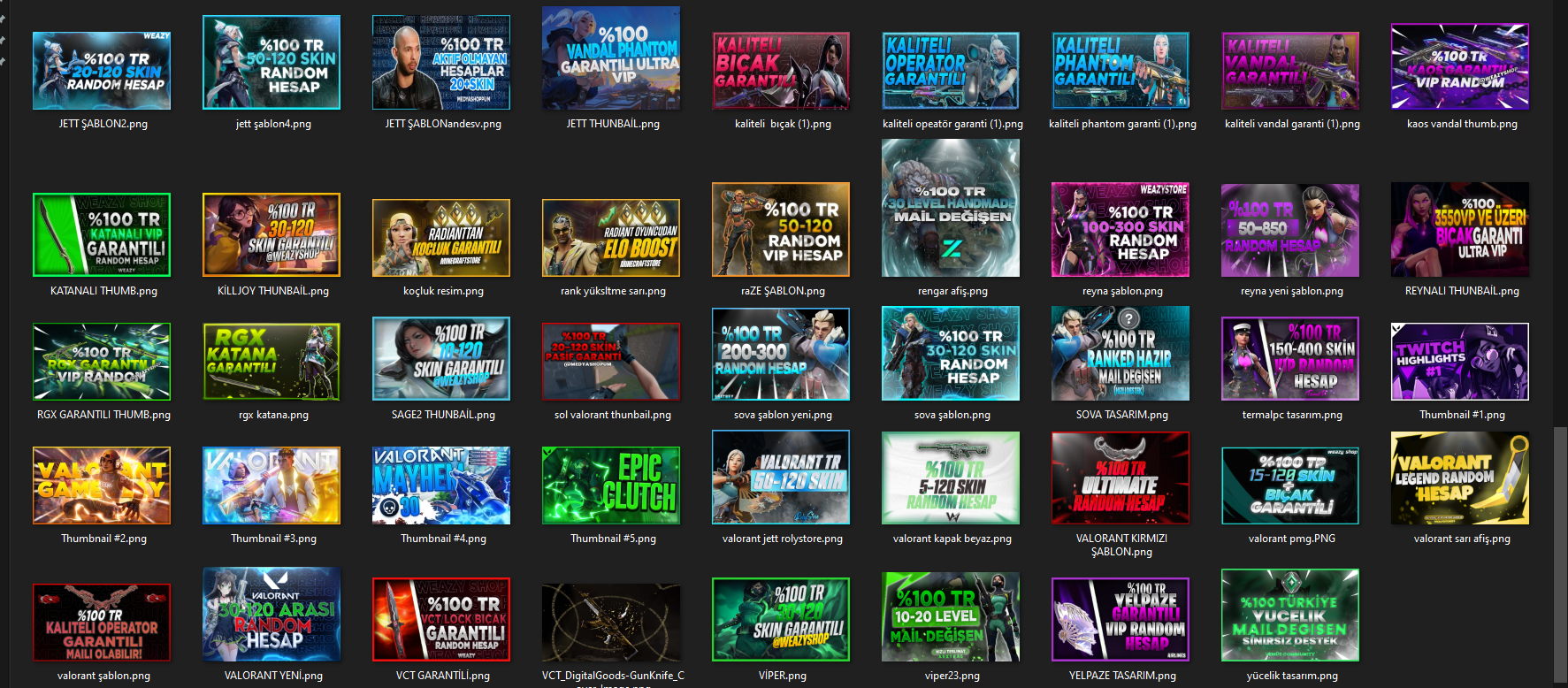Open the JETT ŞABLONandesv.png image thumbnail
This screenshot has width=1568, height=688.
tap(441, 62)
